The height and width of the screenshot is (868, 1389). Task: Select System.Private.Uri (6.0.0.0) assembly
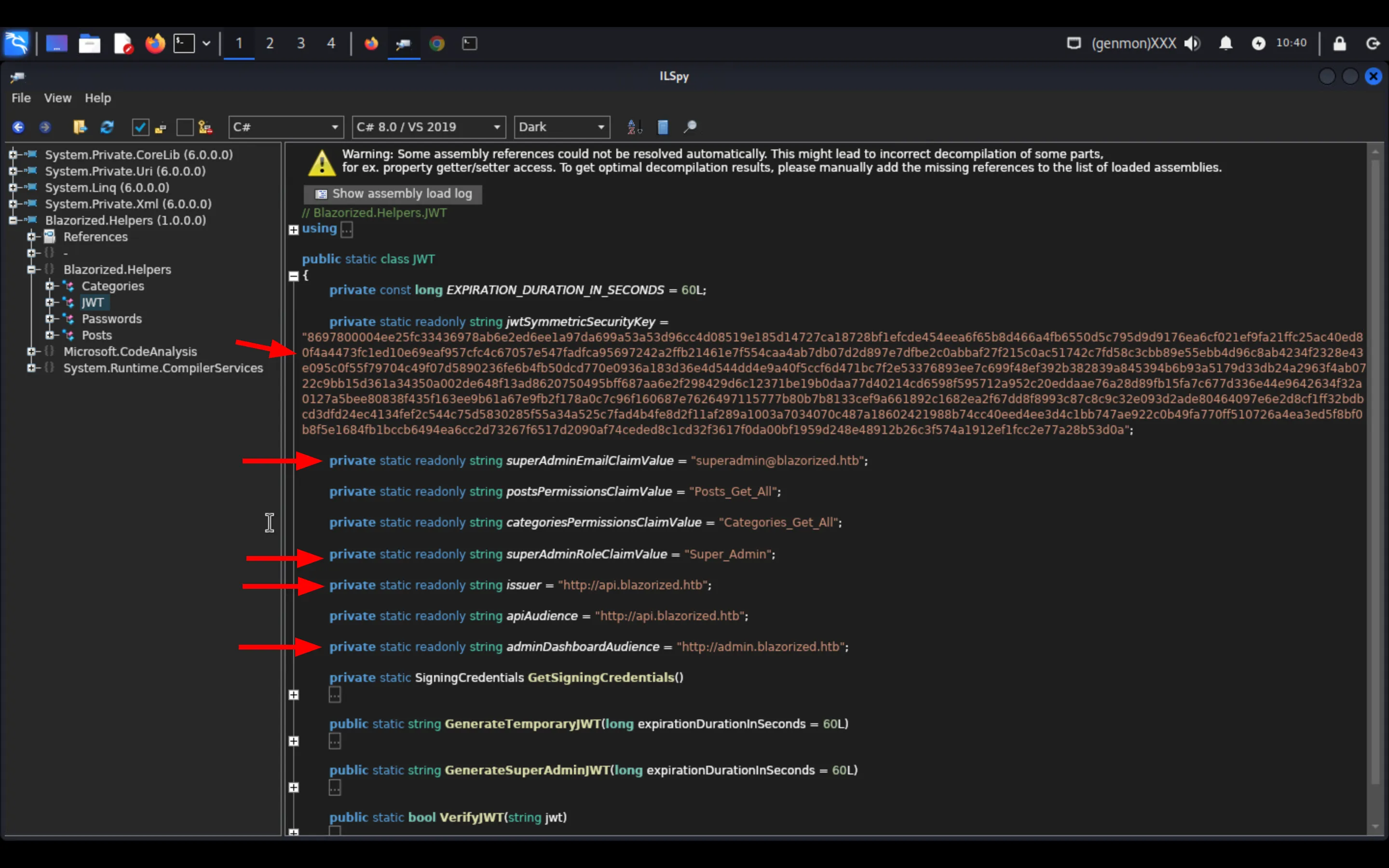pyautogui.click(x=125, y=171)
